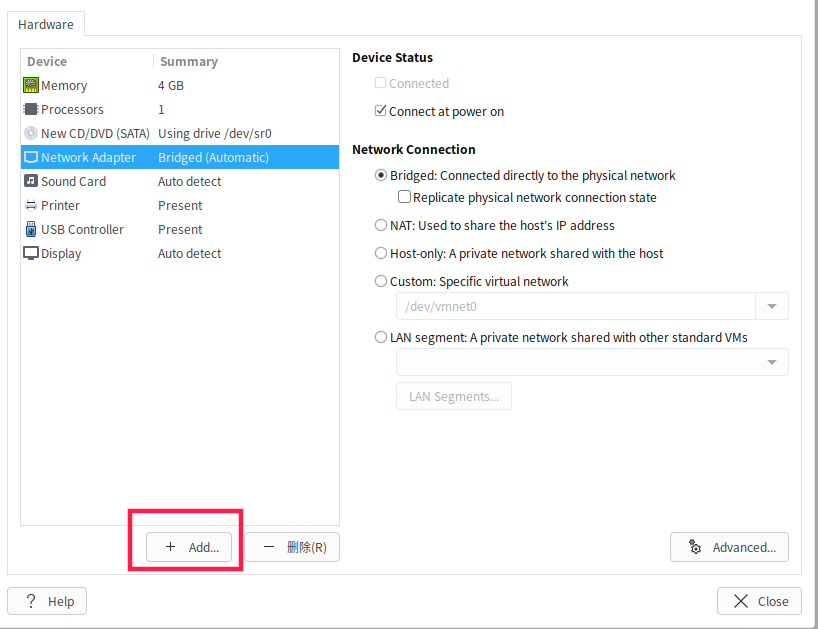Select the Printer icon in the device list
The width and height of the screenshot is (818, 629).
tap(31, 205)
